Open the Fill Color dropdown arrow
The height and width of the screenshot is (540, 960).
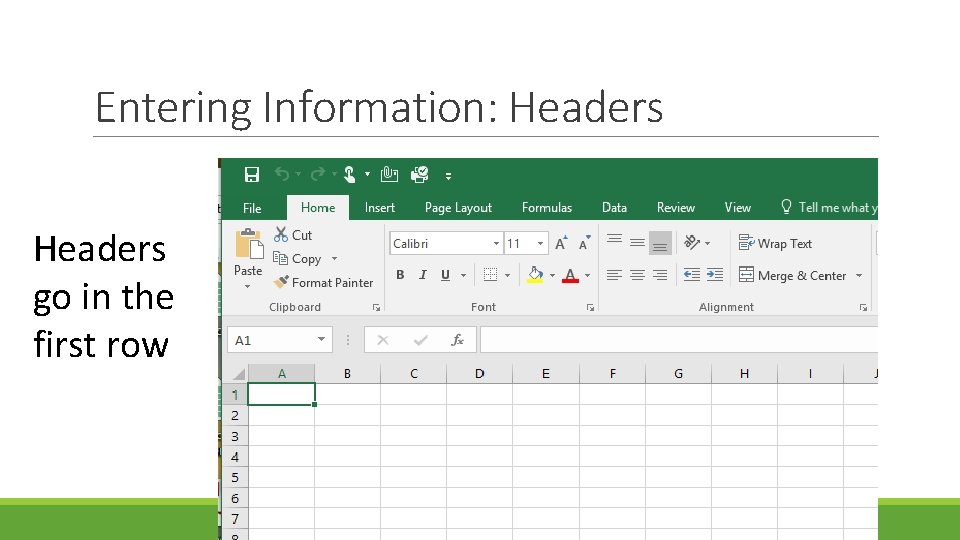(552, 276)
